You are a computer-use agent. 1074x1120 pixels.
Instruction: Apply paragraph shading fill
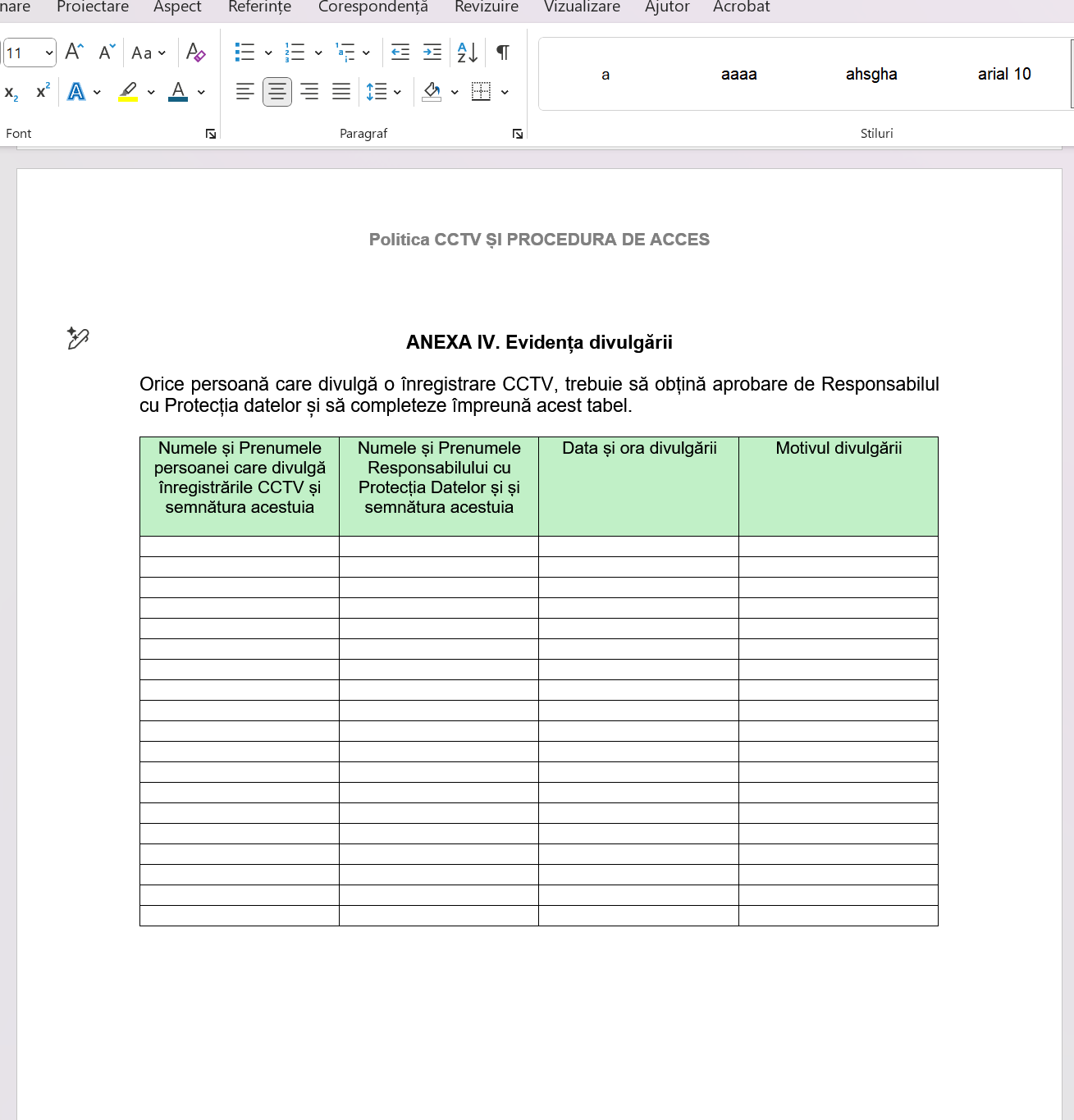pos(432,91)
